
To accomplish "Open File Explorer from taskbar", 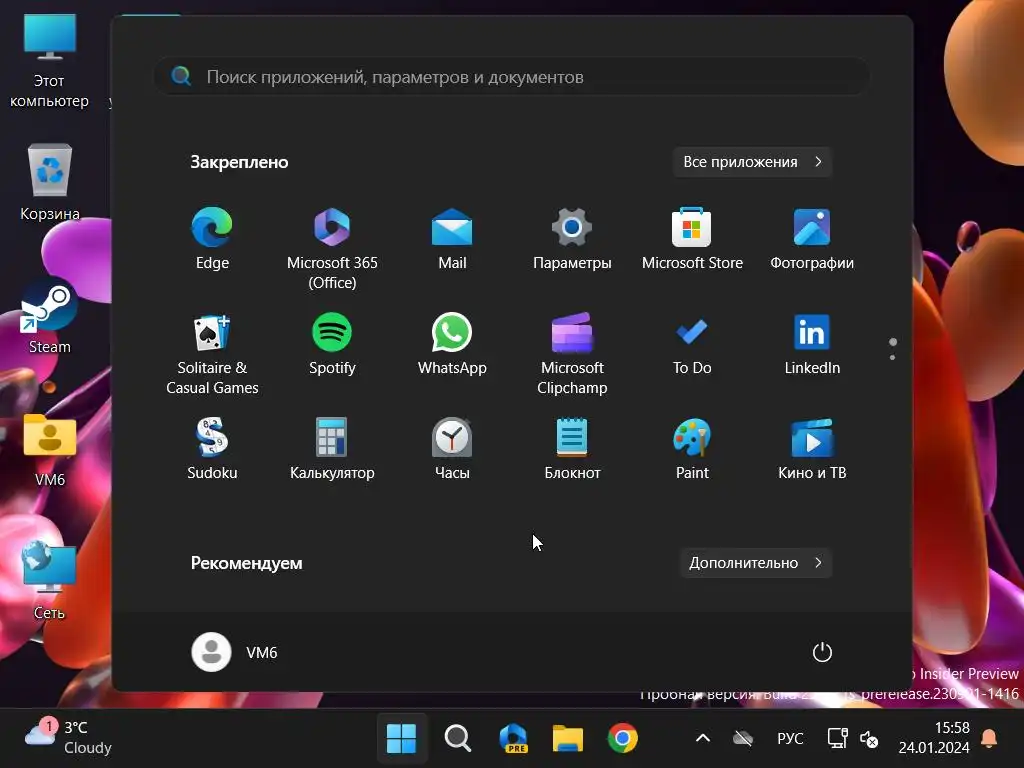I will click(568, 739).
